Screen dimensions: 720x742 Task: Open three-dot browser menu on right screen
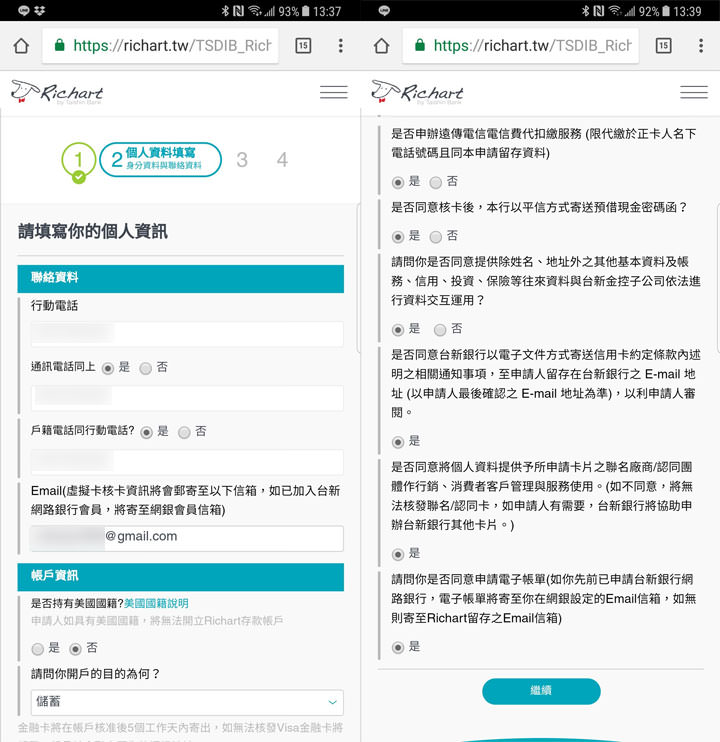(x=701, y=45)
